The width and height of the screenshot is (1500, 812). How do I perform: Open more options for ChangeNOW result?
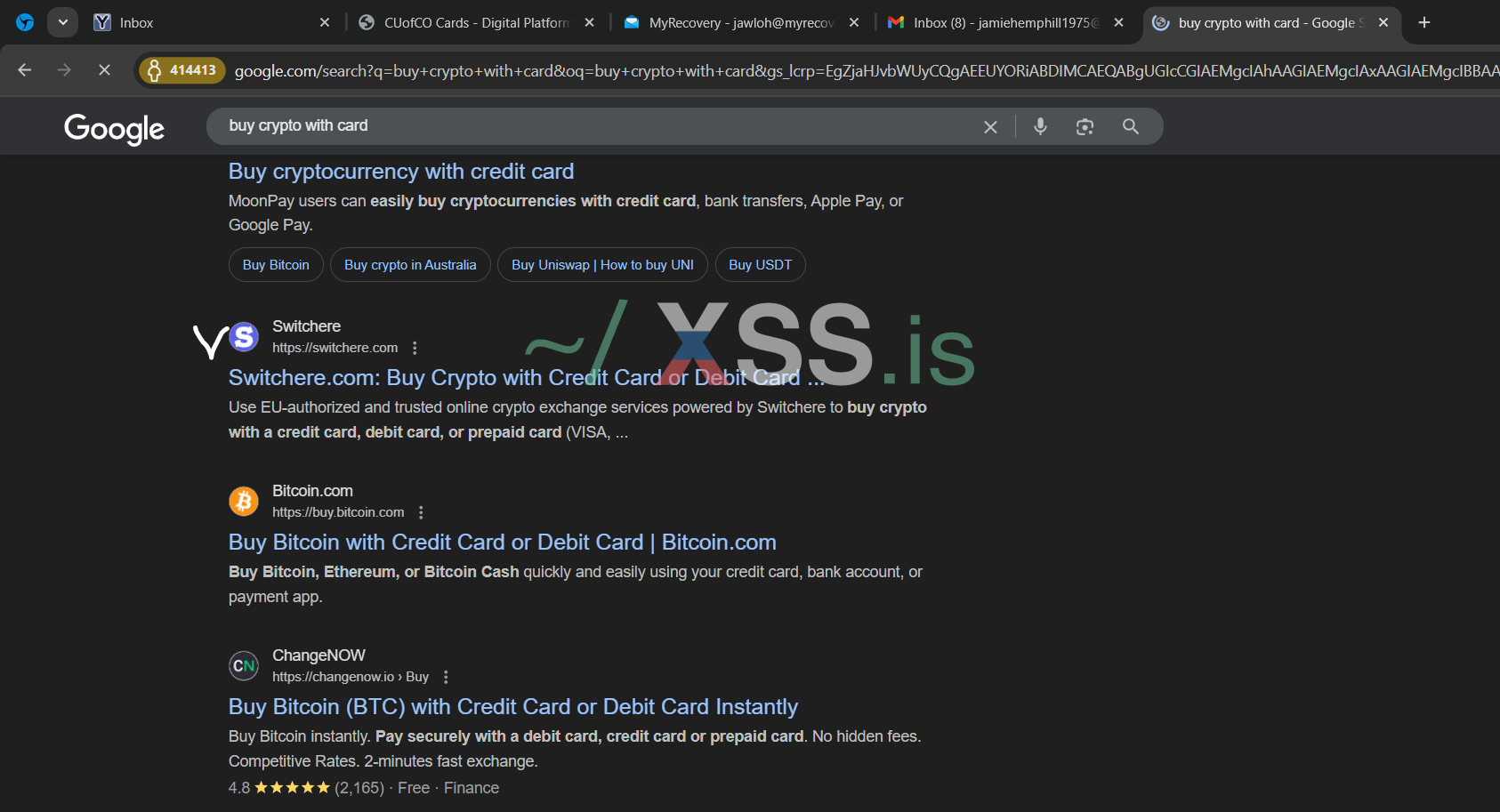[446, 677]
